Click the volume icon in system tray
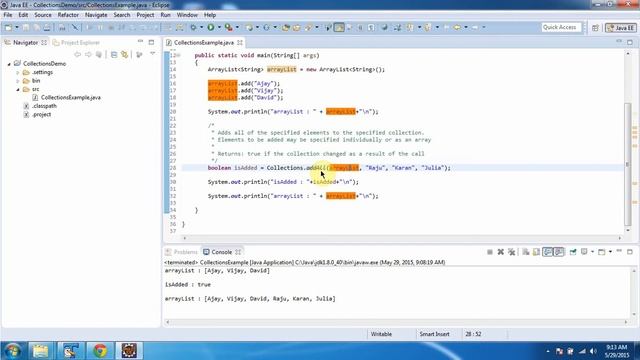The width and height of the screenshot is (640, 360). (x=593, y=351)
